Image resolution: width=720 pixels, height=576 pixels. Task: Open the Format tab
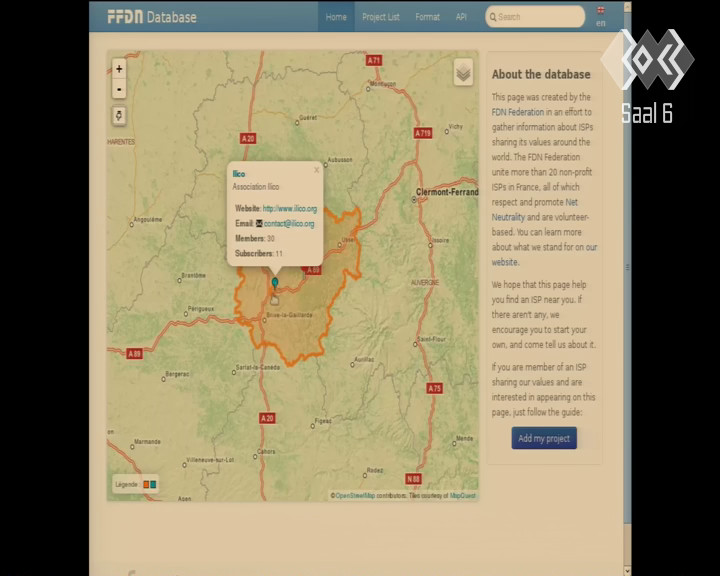point(428,17)
